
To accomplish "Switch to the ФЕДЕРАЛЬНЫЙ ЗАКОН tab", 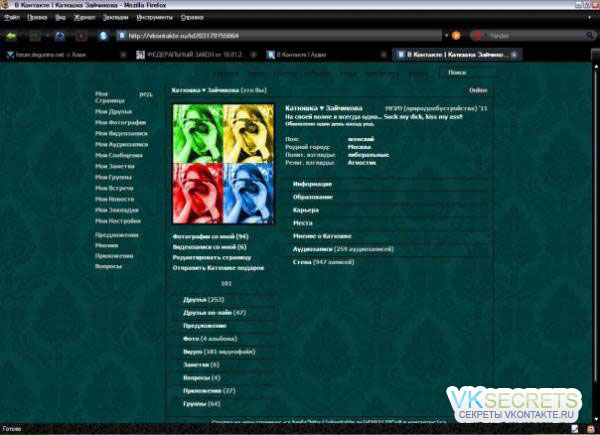I will [x=196, y=55].
